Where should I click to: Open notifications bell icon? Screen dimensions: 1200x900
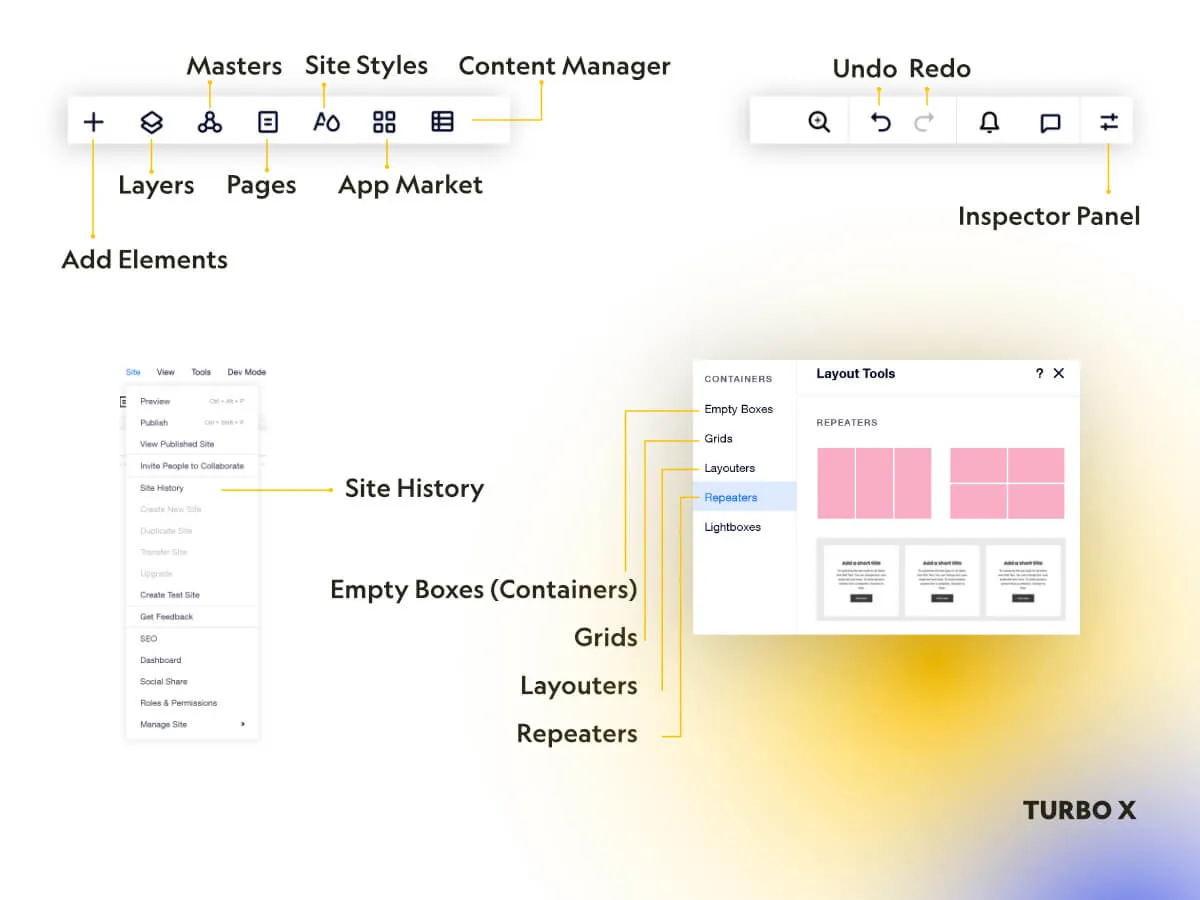click(989, 122)
